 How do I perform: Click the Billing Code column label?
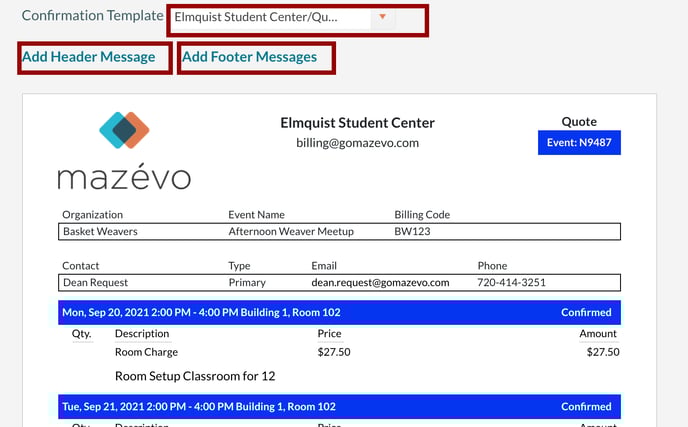[x=422, y=215]
